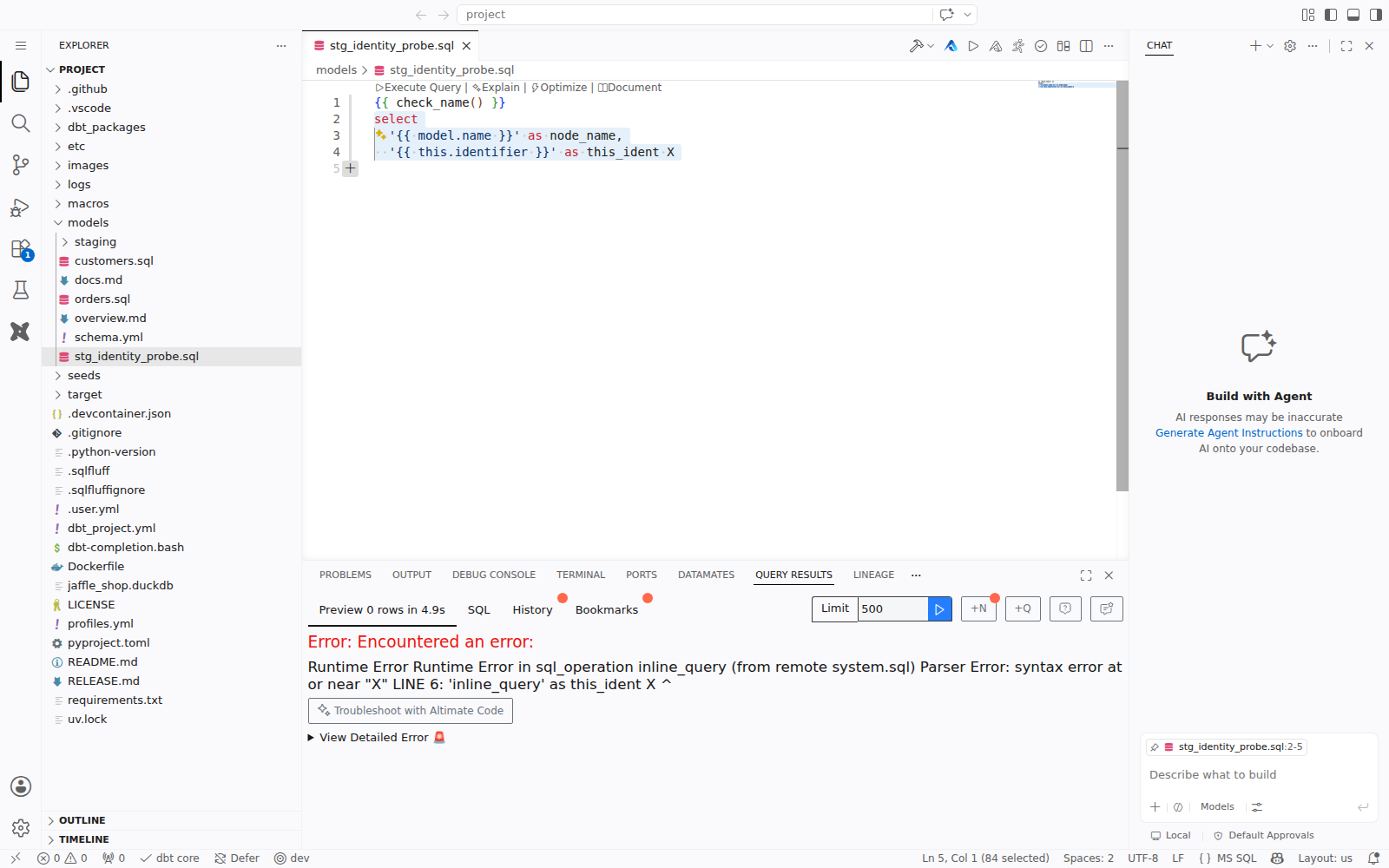Viewport: 1389px width, 868px height.
Task: Expand the TIMELINE section
Action: tap(172, 839)
